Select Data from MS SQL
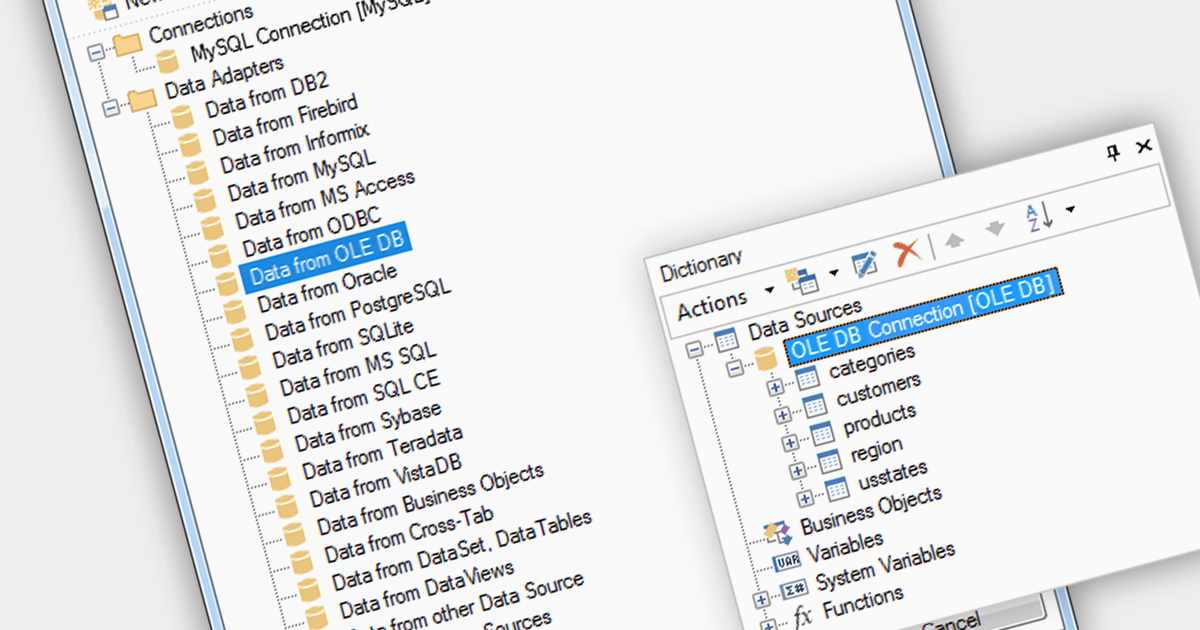Viewport: 1200px width, 630px height. coord(358,368)
